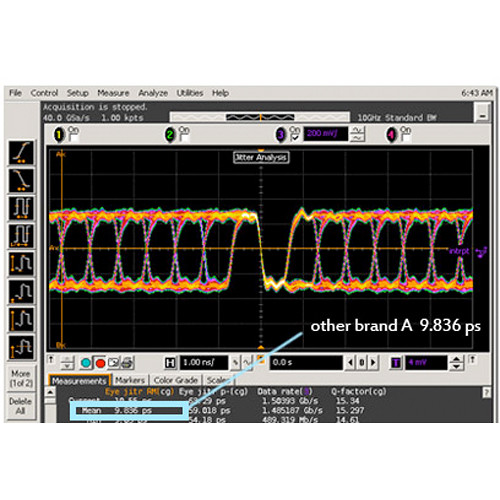
Task: Click the print screen icon
Action: click(128, 363)
